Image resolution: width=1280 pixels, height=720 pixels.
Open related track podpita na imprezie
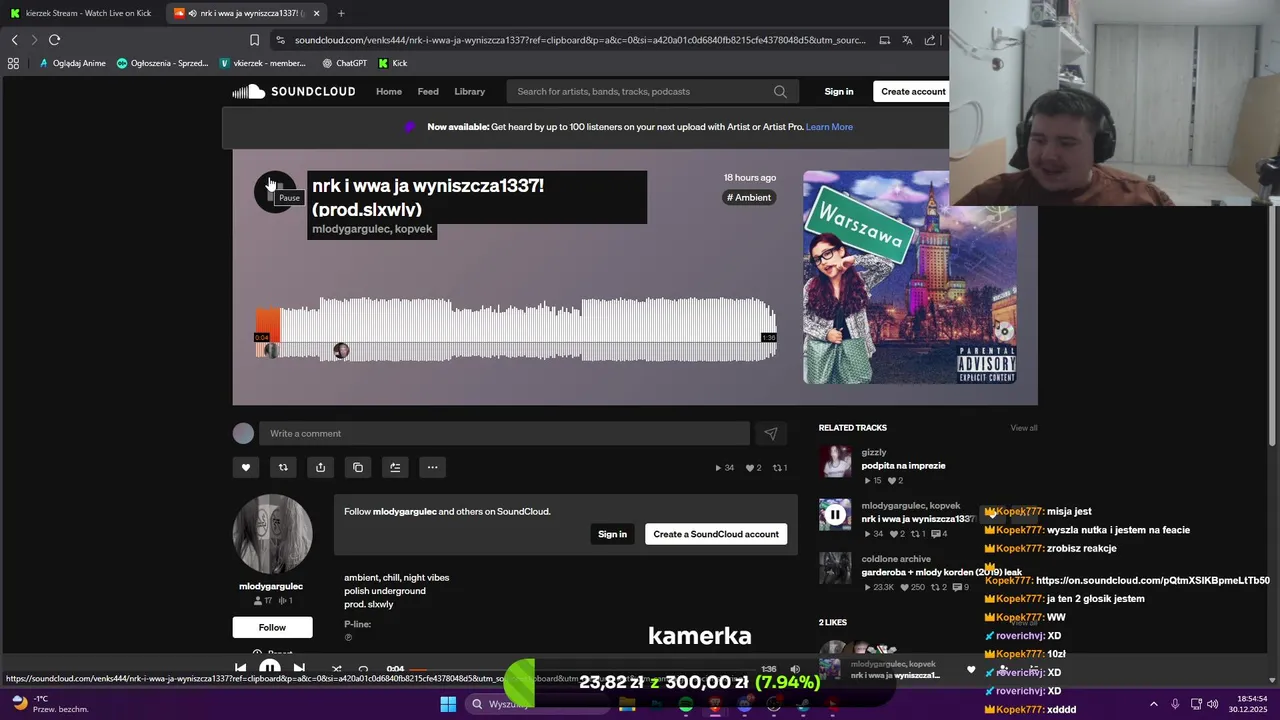pos(903,466)
